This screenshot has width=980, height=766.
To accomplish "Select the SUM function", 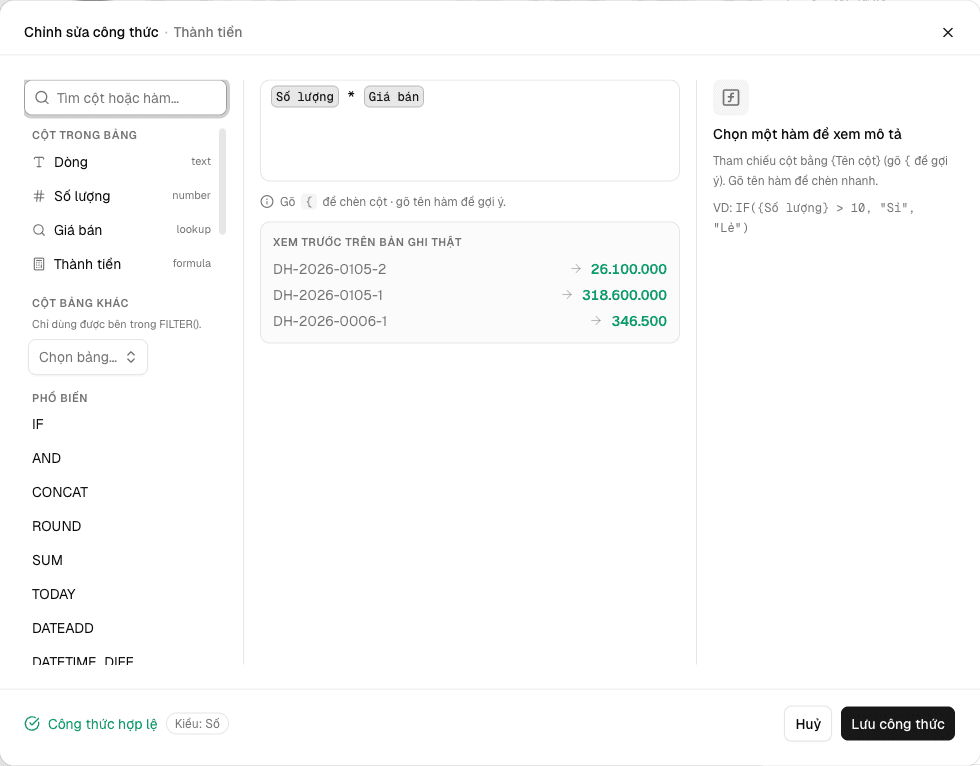I will tap(48, 560).
